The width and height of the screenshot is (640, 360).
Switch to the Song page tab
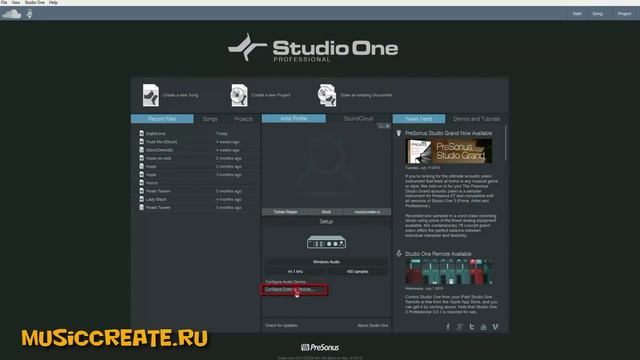(x=597, y=14)
